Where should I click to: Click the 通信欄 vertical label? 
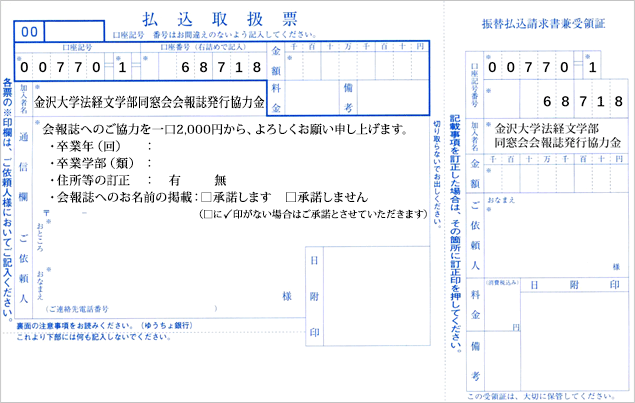[23, 166]
